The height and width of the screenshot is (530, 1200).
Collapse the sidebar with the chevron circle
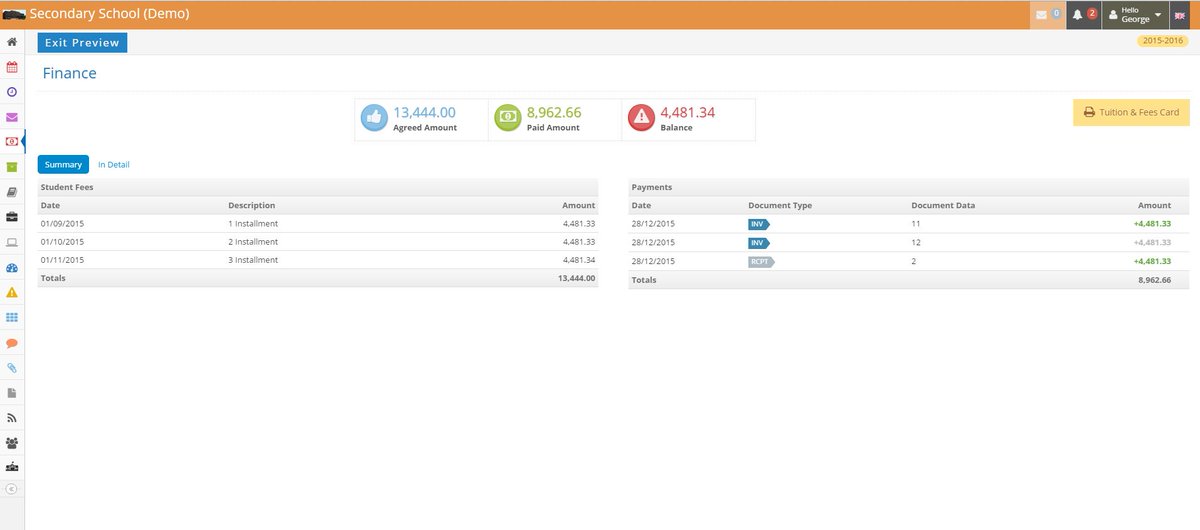point(12,489)
